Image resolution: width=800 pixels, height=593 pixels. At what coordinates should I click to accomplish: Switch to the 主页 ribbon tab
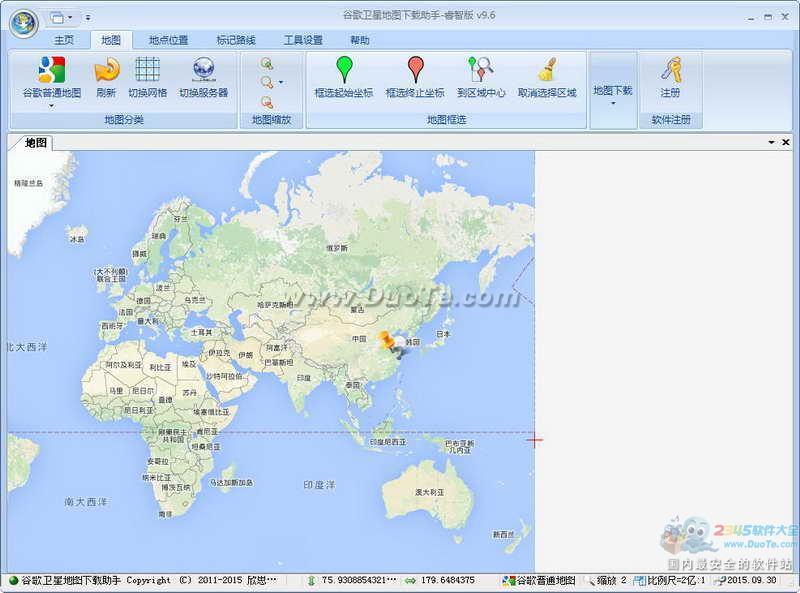point(64,40)
